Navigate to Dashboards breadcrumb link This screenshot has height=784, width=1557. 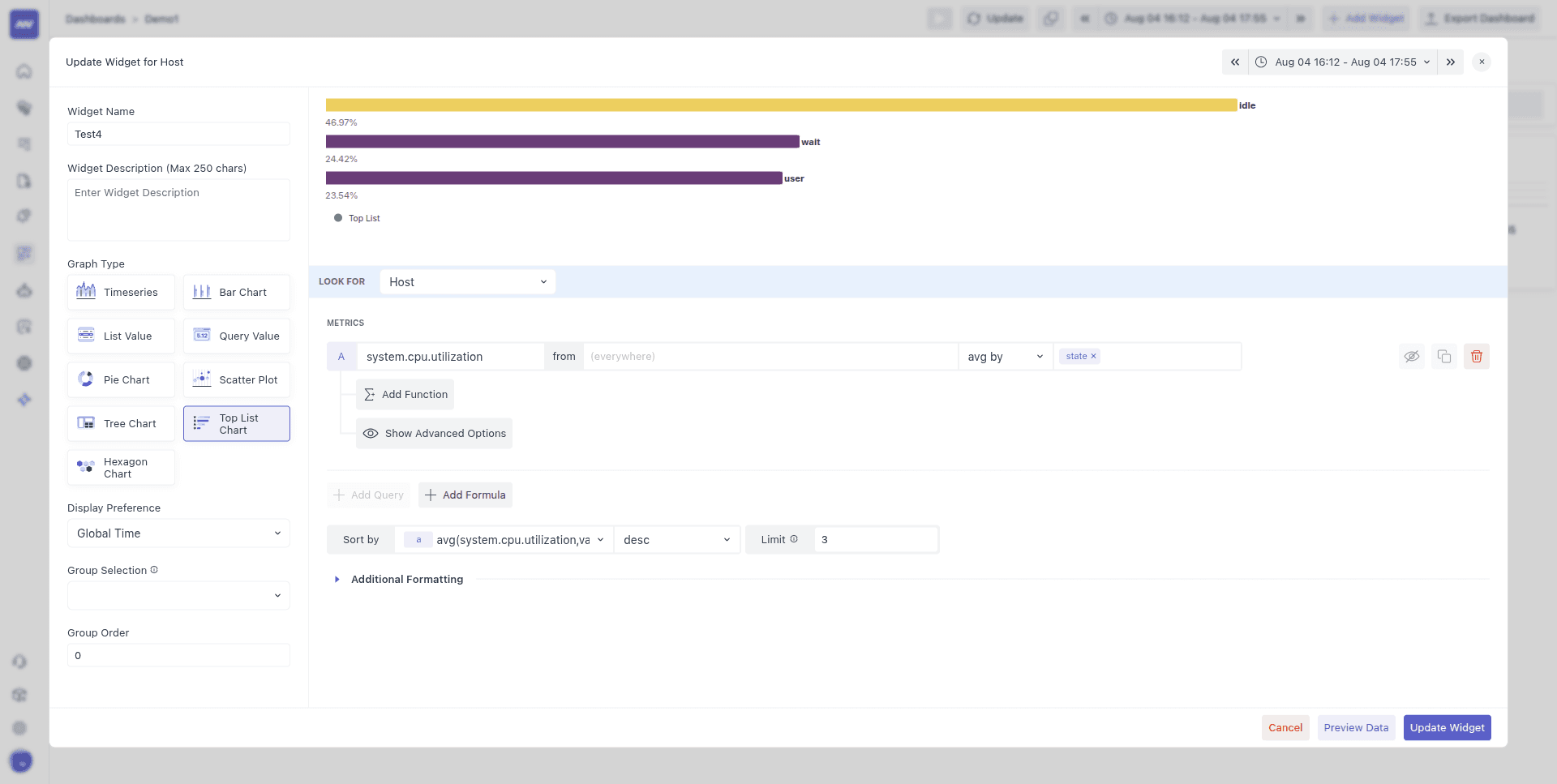tap(95, 18)
